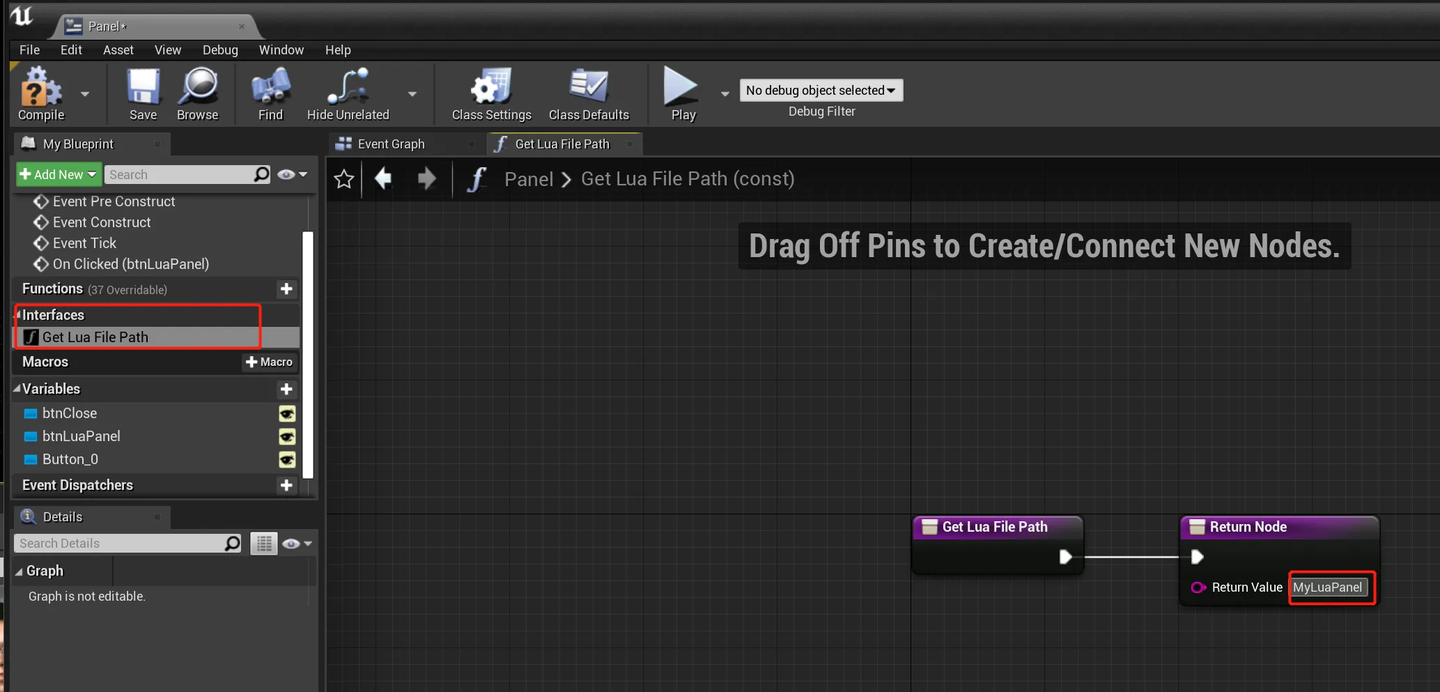This screenshot has height=692, width=1440.
Task: Click the Compile blueprint icon
Action: click(41, 87)
